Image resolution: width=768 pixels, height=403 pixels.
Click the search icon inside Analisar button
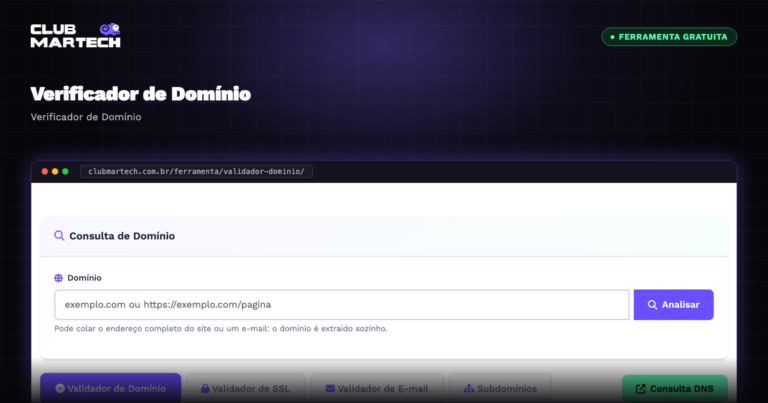click(652, 305)
